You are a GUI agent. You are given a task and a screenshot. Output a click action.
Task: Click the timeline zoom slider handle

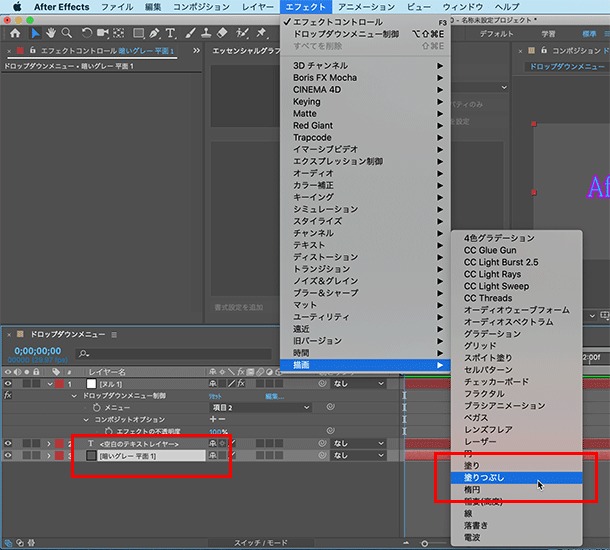(424, 543)
